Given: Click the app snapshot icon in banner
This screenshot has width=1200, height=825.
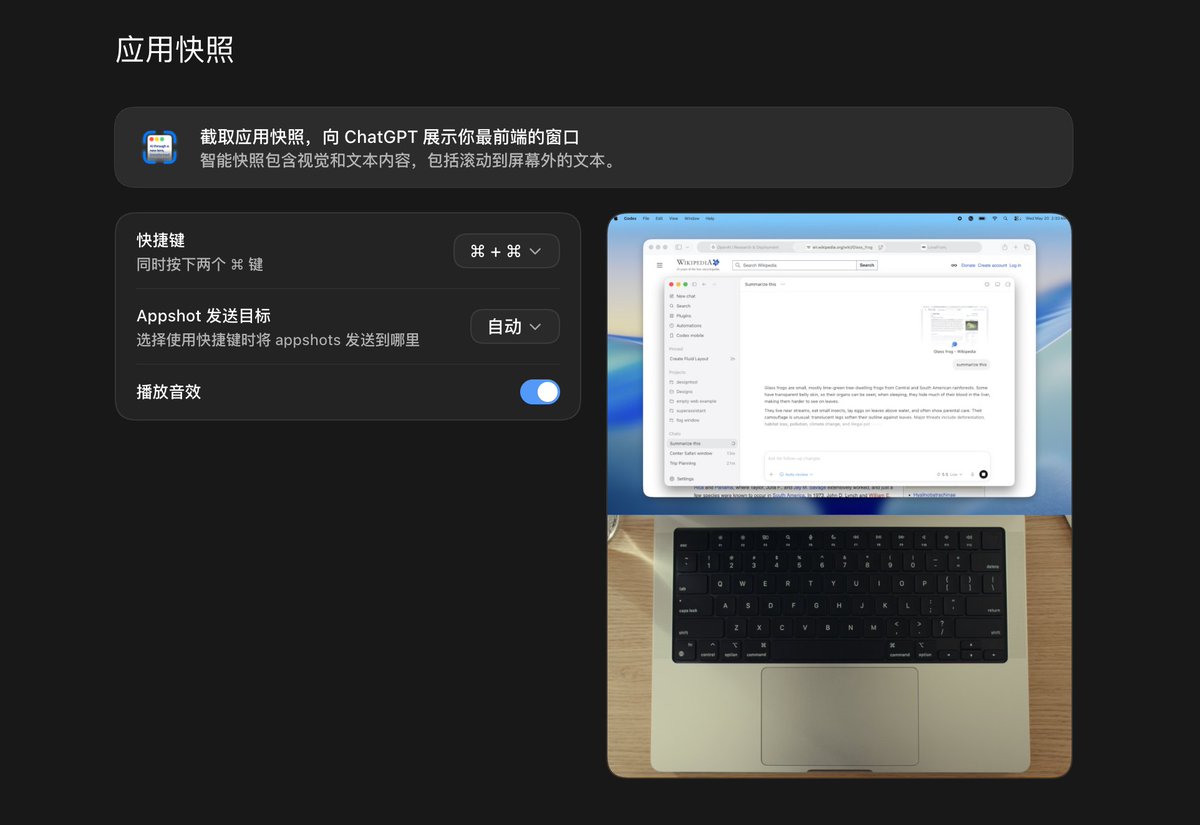Looking at the screenshot, I should tap(160, 148).
